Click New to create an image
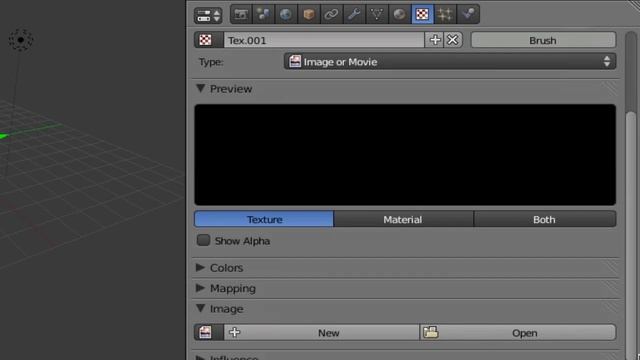 (322, 332)
